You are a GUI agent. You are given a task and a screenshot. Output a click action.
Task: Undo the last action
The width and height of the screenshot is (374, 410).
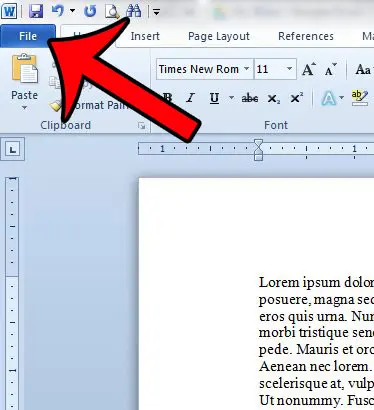tap(58, 11)
